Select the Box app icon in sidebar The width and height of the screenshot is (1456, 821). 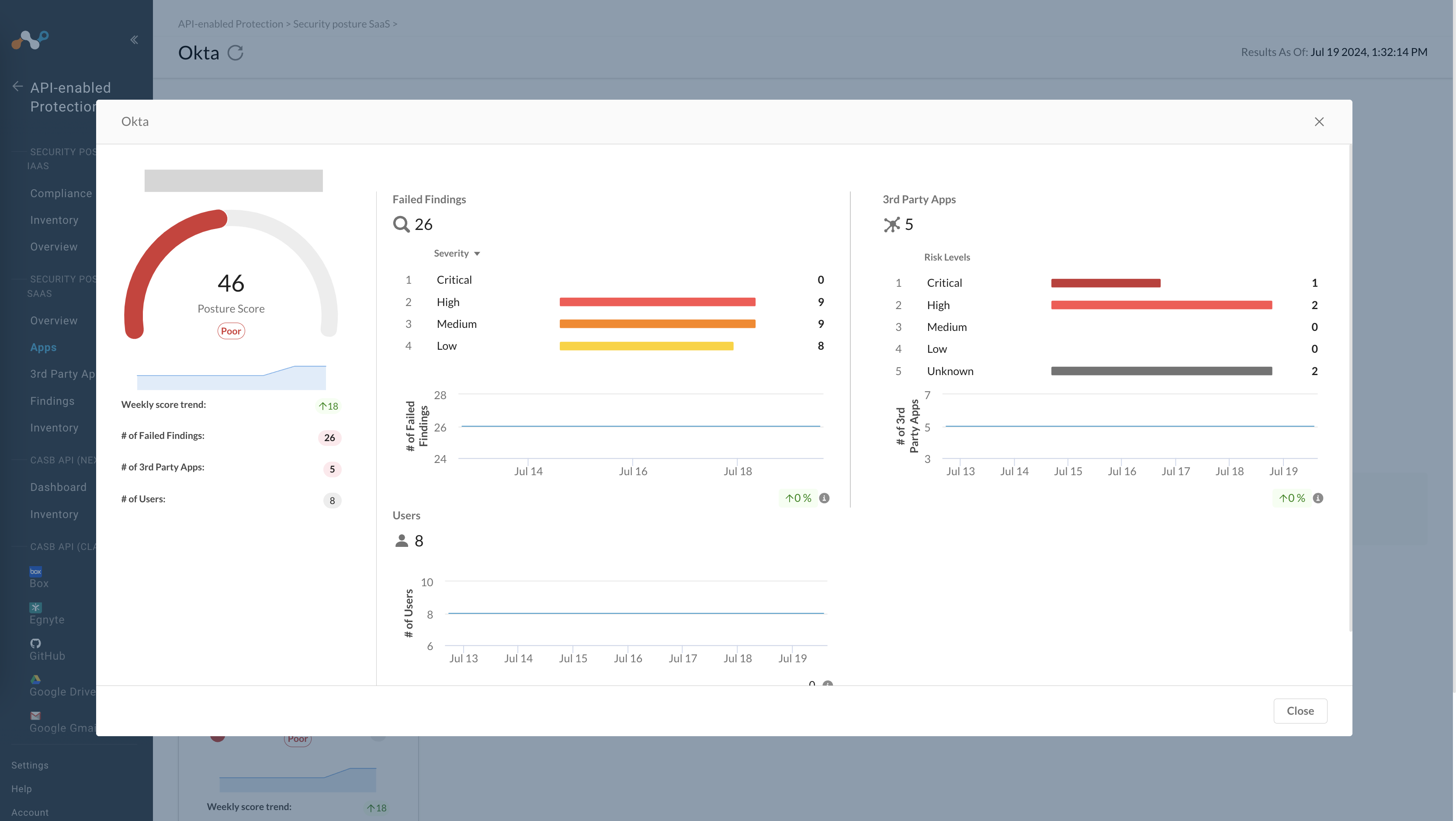pos(35,572)
